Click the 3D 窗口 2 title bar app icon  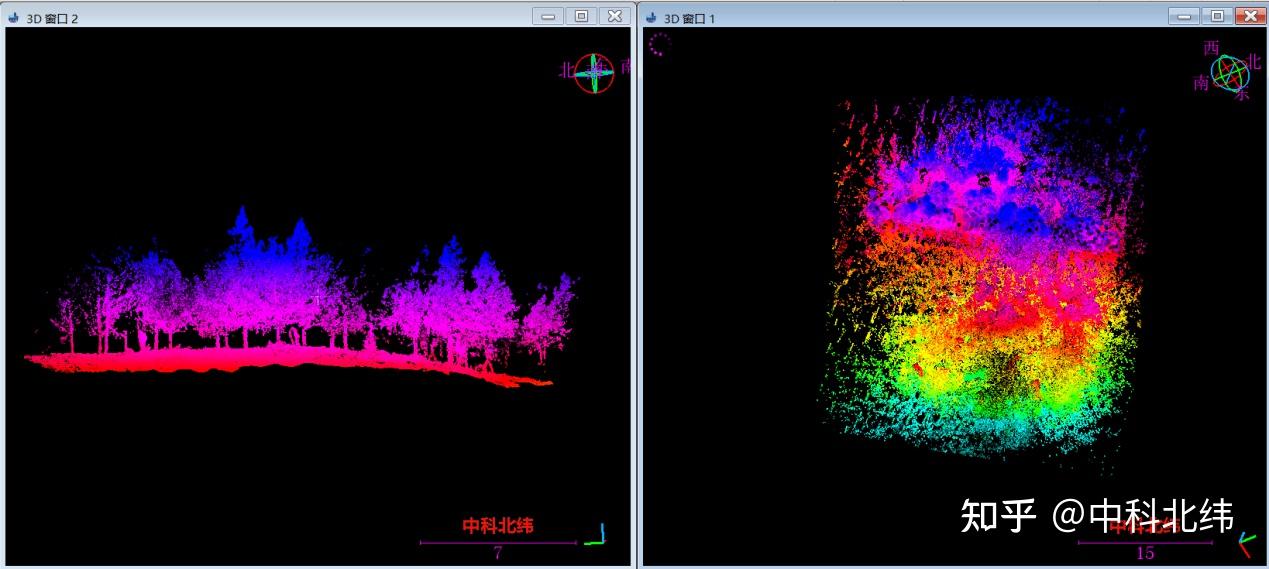pyautogui.click(x=13, y=17)
